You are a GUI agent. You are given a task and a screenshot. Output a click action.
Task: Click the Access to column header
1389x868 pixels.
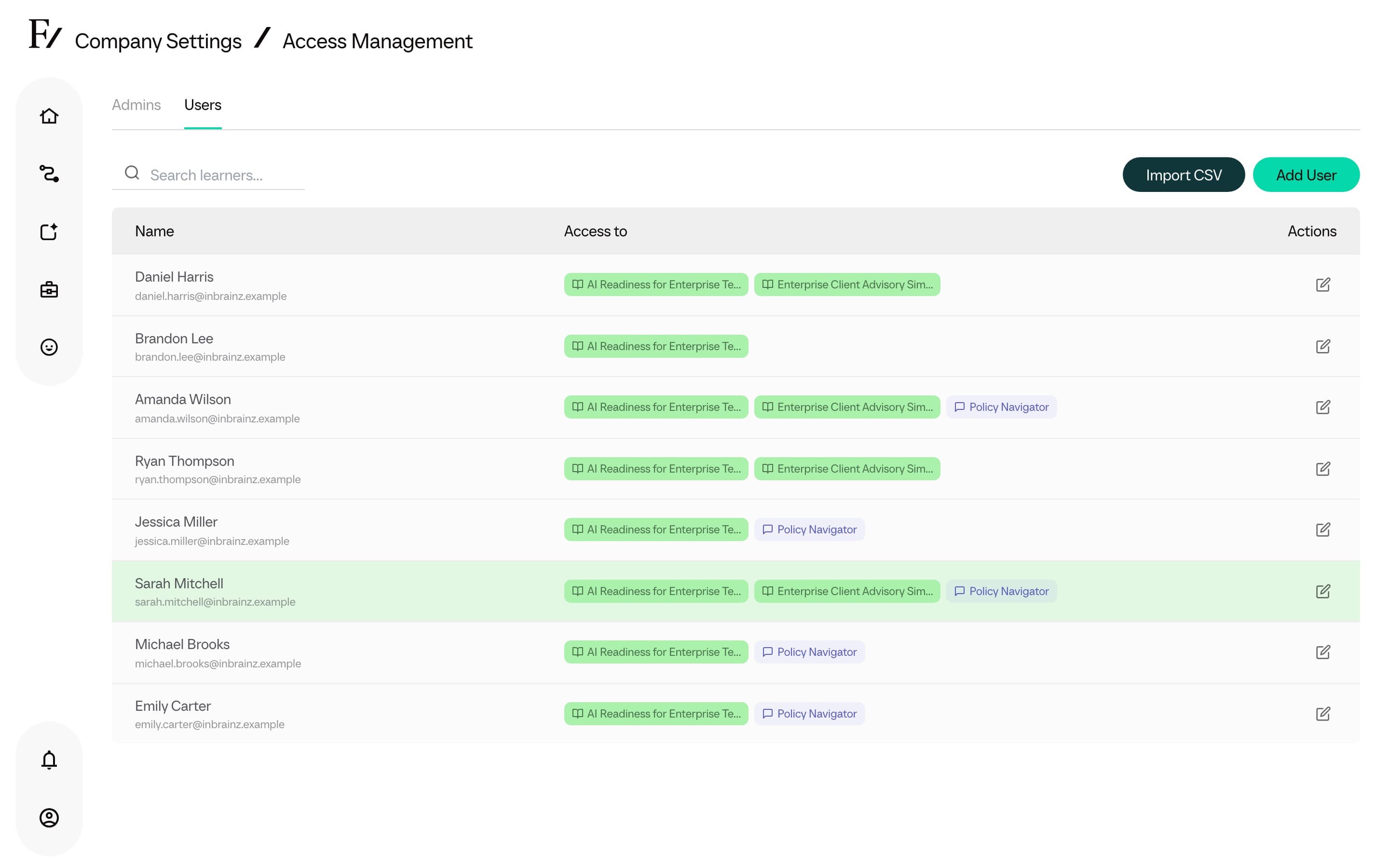coord(595,231)
